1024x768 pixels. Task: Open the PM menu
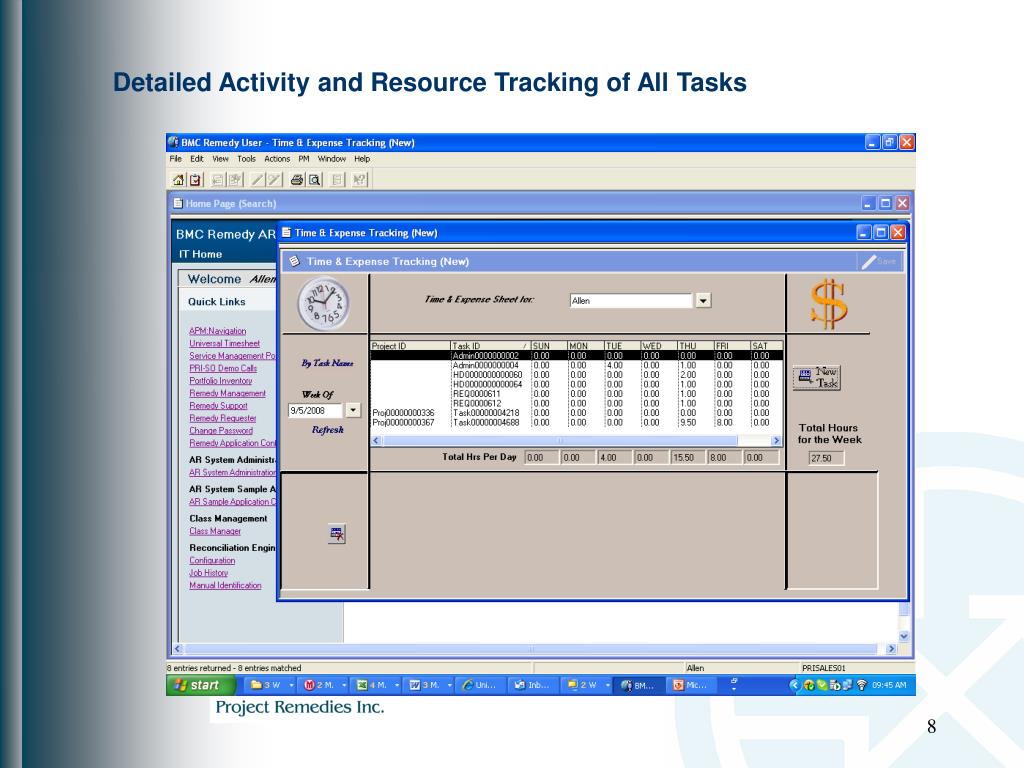click(304, 159)
